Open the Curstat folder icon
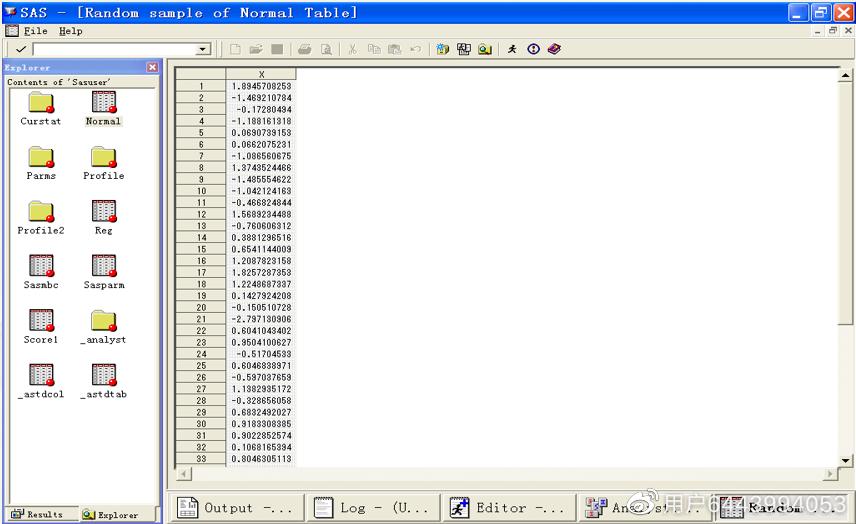Image resolution: width=856 pixels, height=524 pixels. [x=41, y=103]
